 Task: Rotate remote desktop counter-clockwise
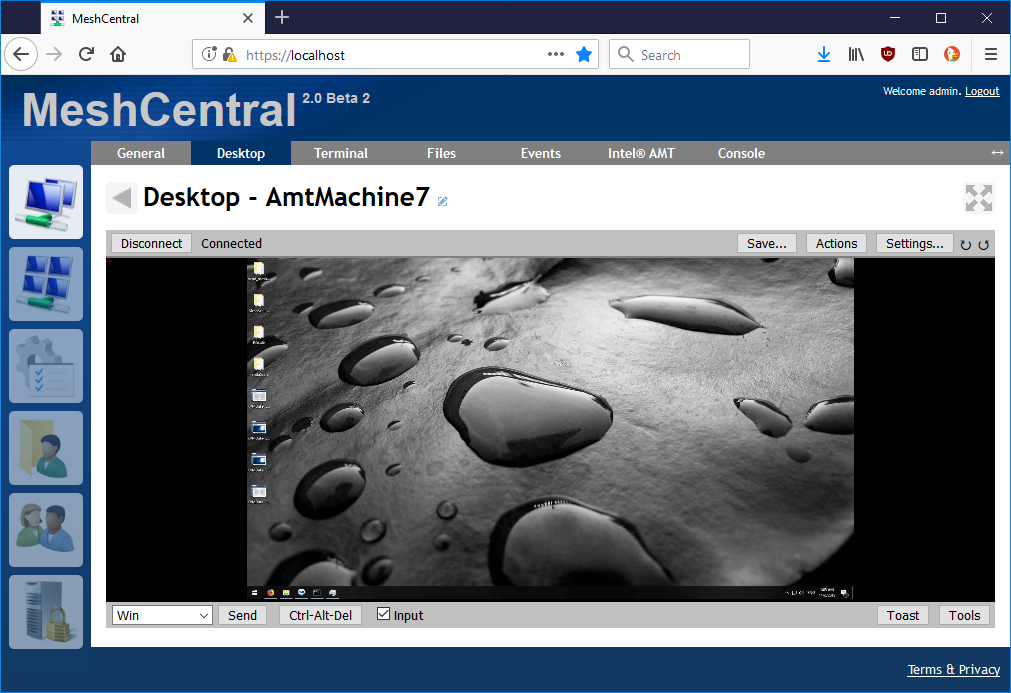click(983, 244)
